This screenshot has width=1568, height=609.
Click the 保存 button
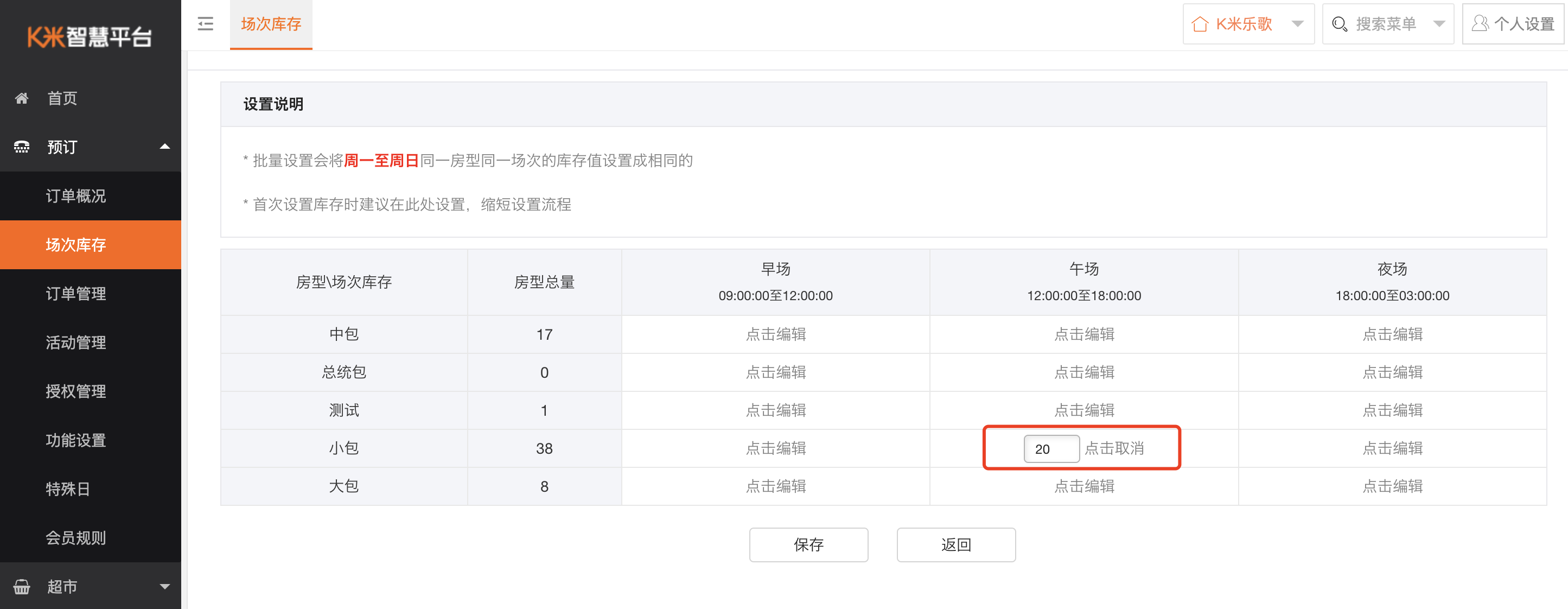(808, 544)
